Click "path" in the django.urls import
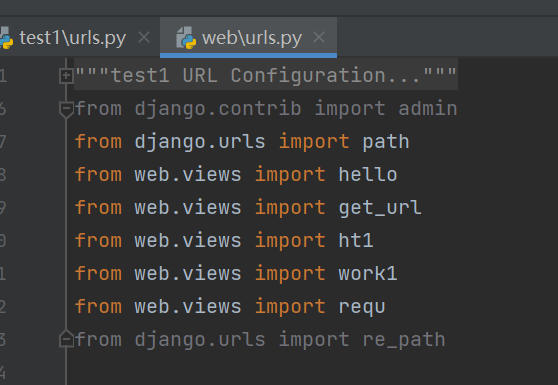The height and width of the screenshot is (385, 558). [386, 142]
